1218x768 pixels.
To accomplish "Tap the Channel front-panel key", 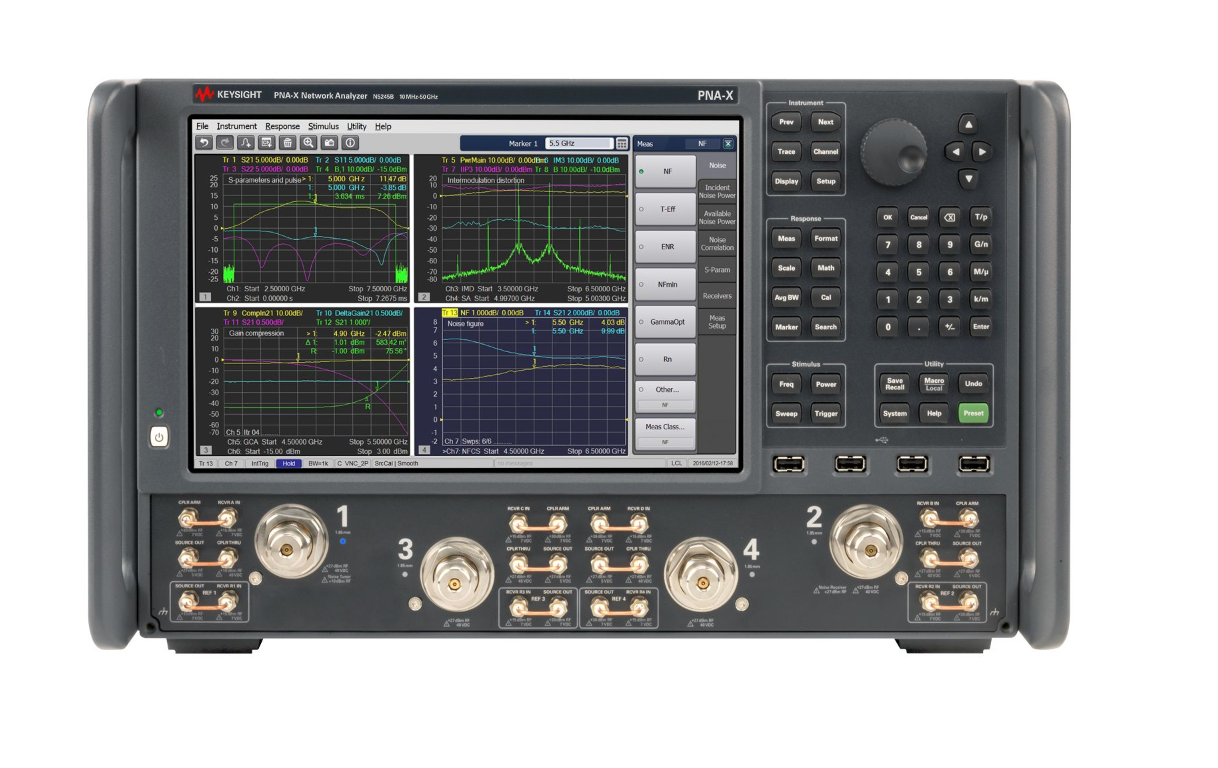I will [825, 152].
